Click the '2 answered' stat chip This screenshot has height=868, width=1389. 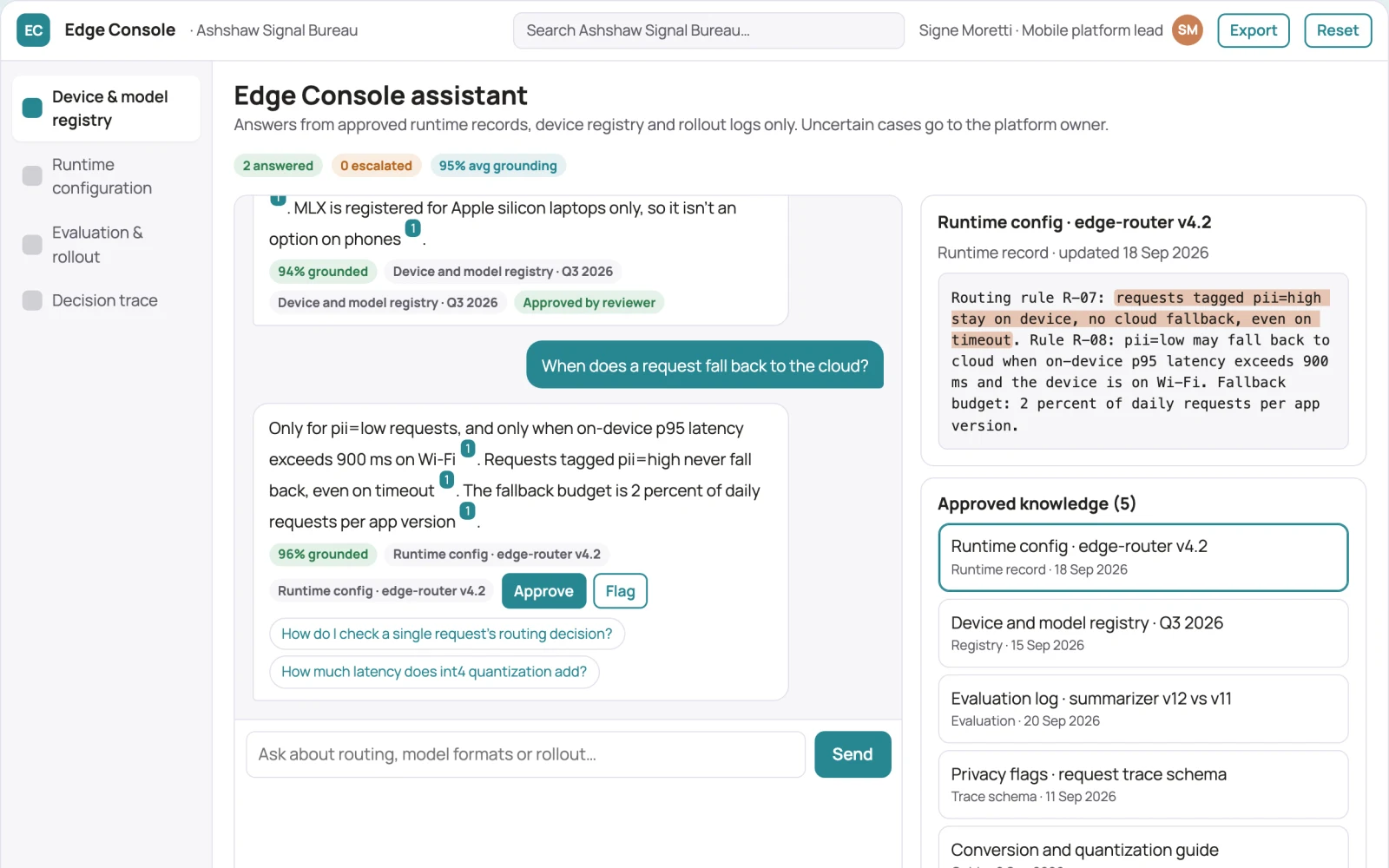(278, 166)
